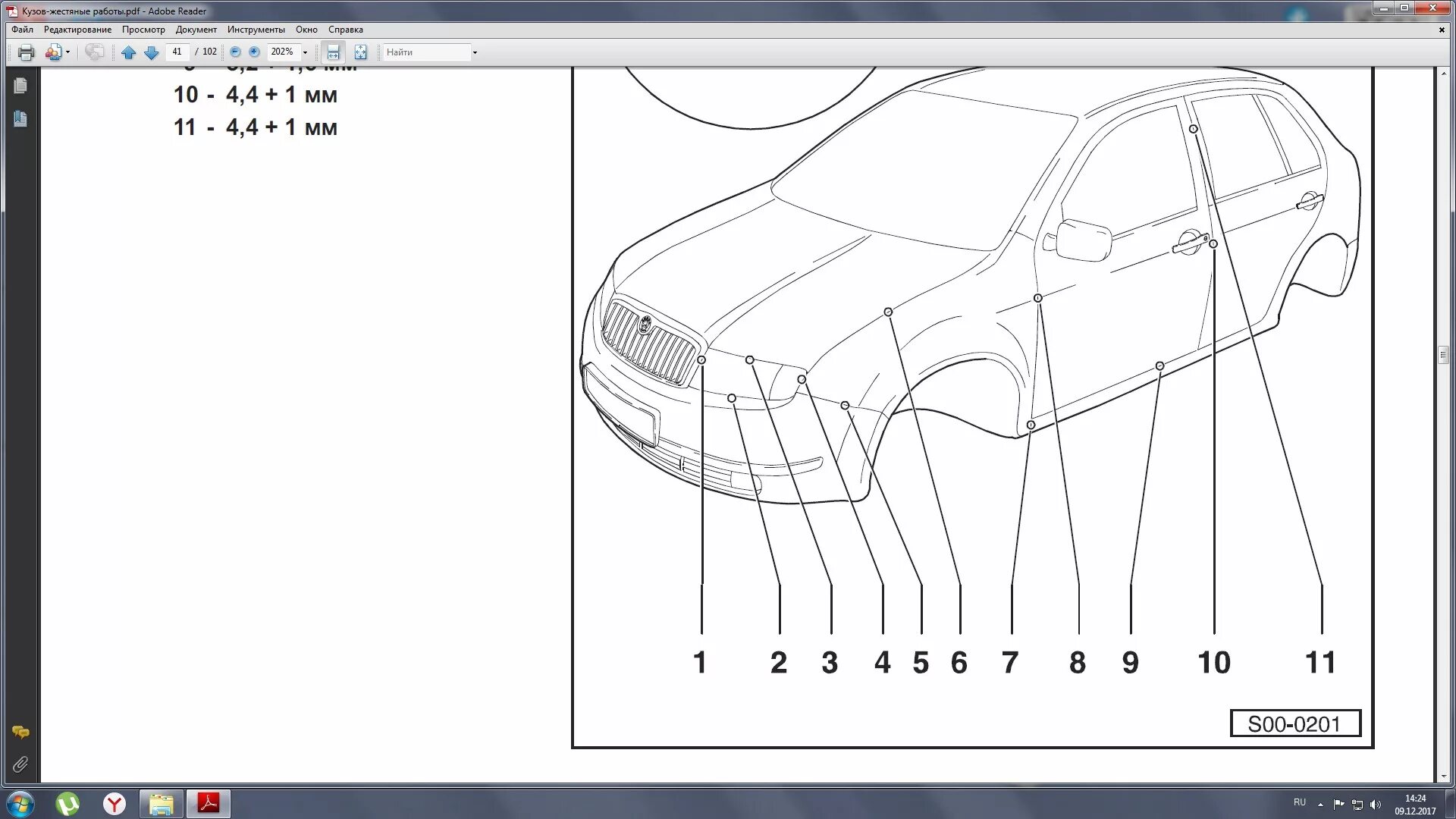Open the Окно menu

tap(306, 30)
